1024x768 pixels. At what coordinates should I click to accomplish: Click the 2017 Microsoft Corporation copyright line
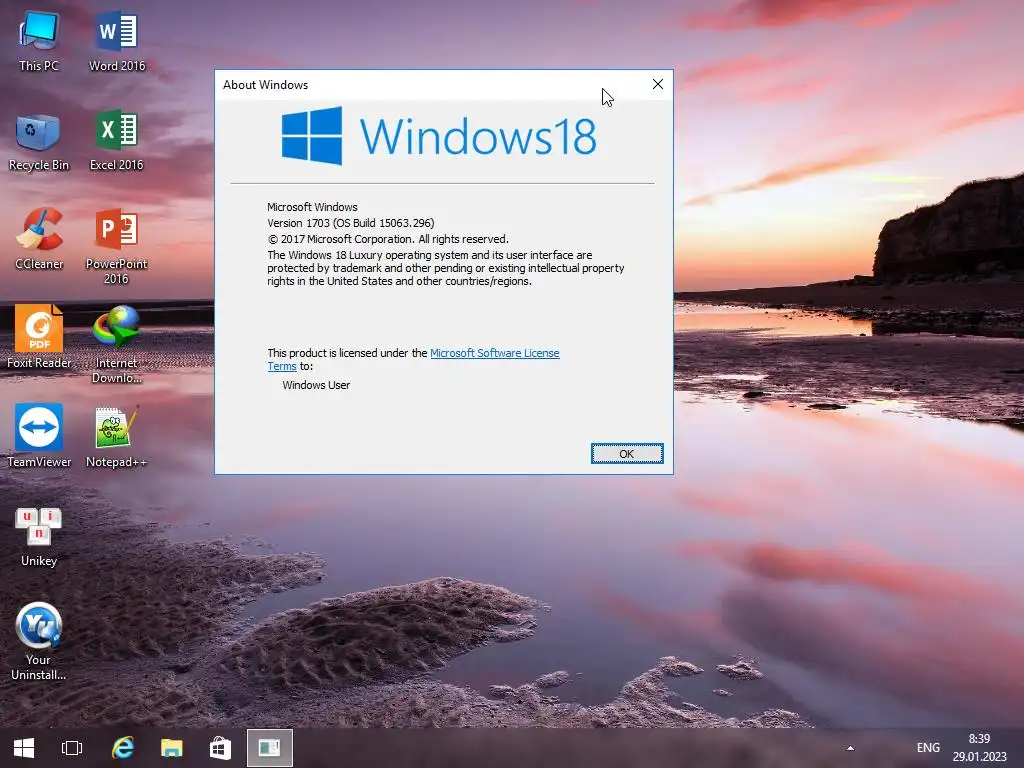point(388,239)
